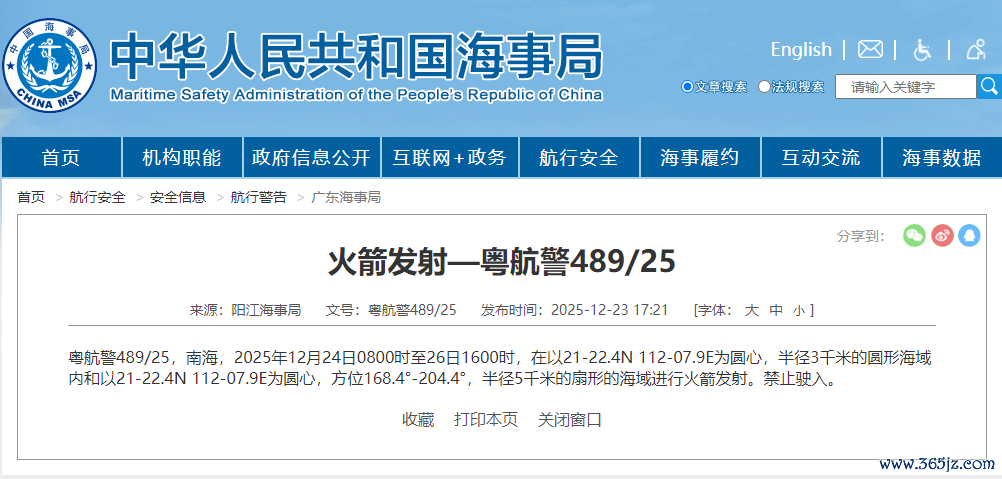Click the China MSA anchor logo
This screenshot has width=1002, height=479.
pos(50,64)
